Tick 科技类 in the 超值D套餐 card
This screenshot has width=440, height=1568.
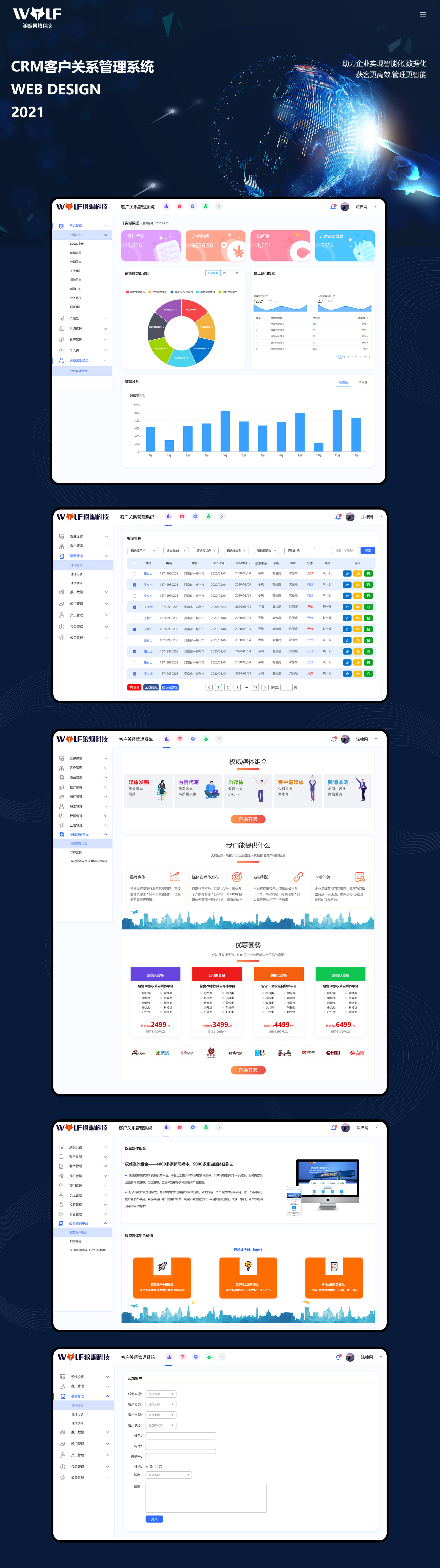[x=346, y=1007]
